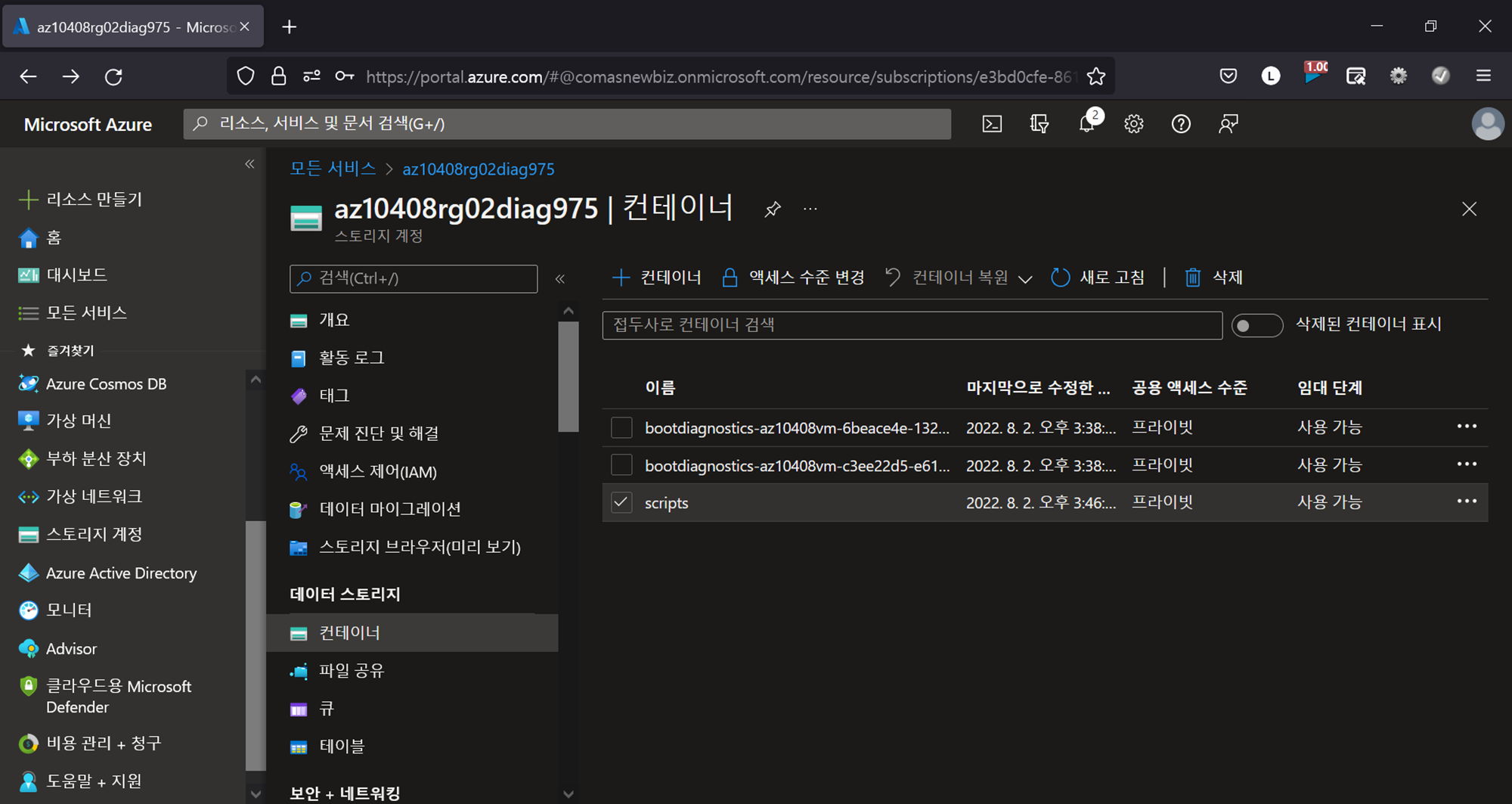1512x804 pixels.
Task: Open more options ellipsis next to title
Action: point(810,209)
